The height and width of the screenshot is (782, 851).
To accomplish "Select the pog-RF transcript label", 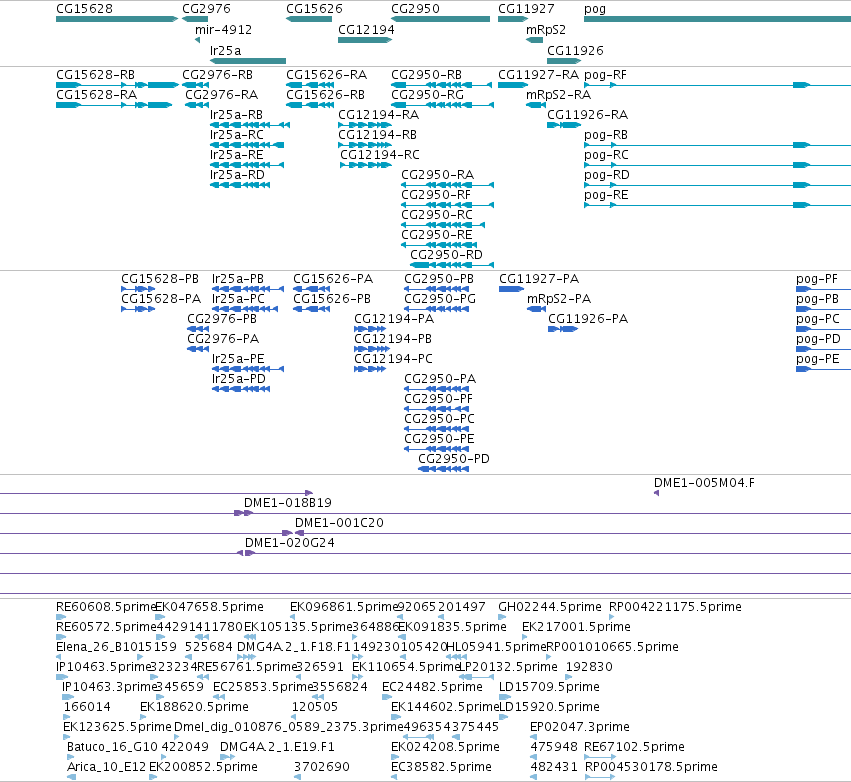I will point(605,74).
